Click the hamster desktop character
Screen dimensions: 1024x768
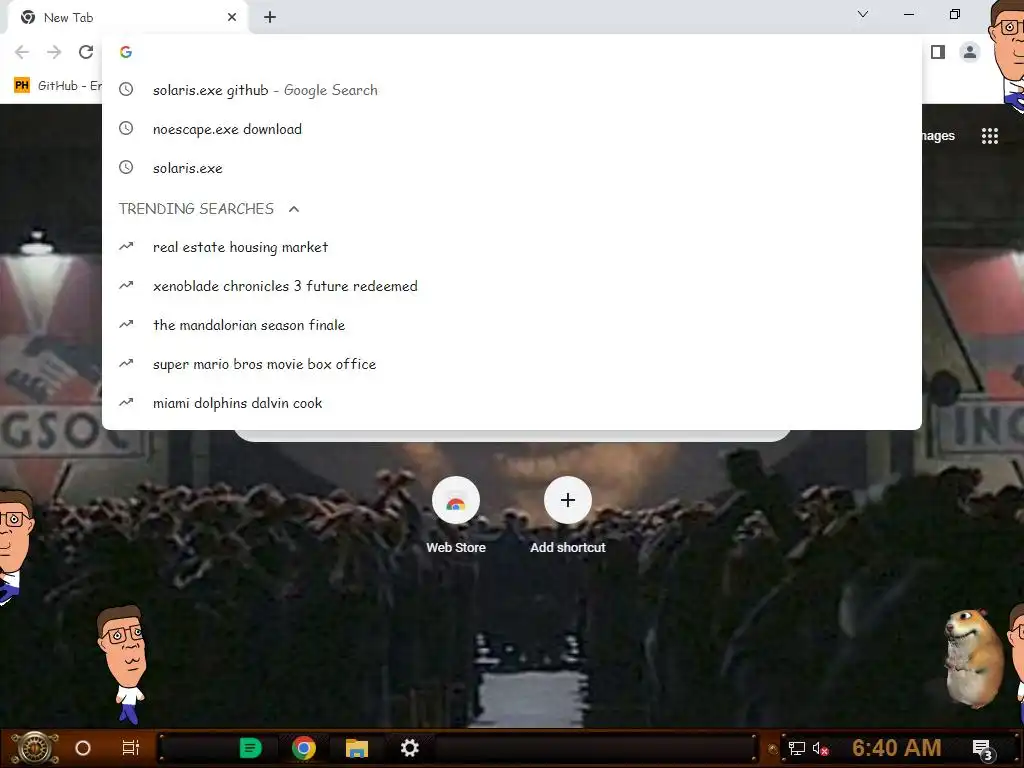[x=974, y=658]
